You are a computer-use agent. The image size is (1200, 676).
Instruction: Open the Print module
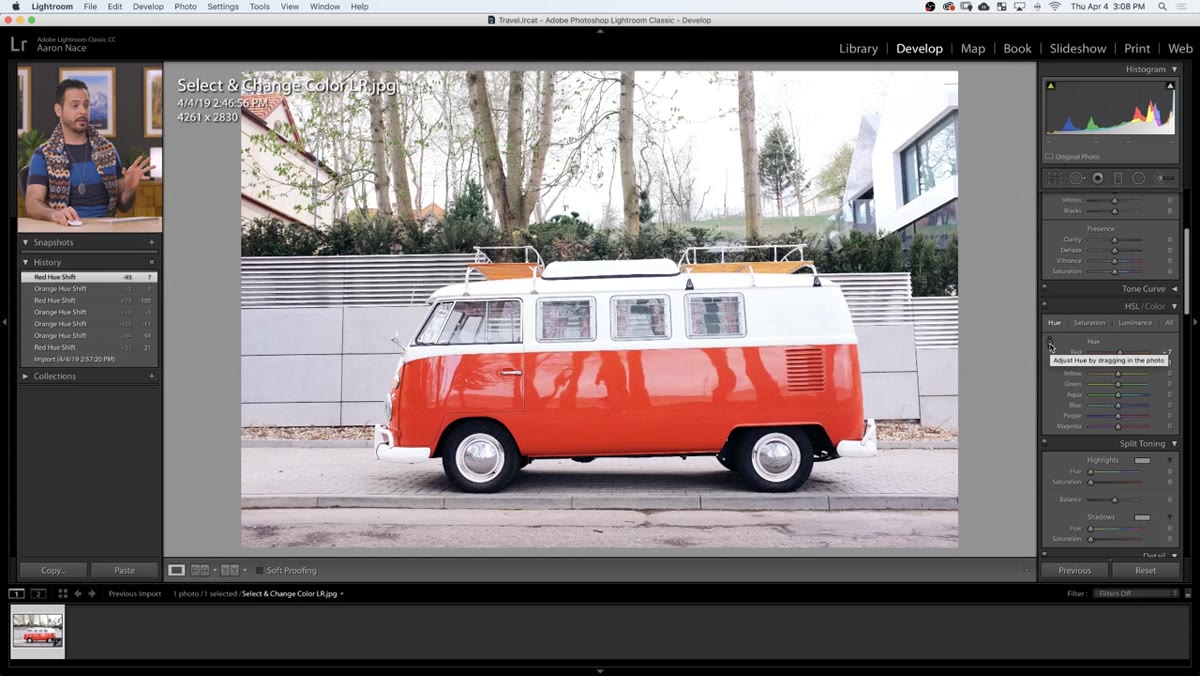tap(1137, 48)
